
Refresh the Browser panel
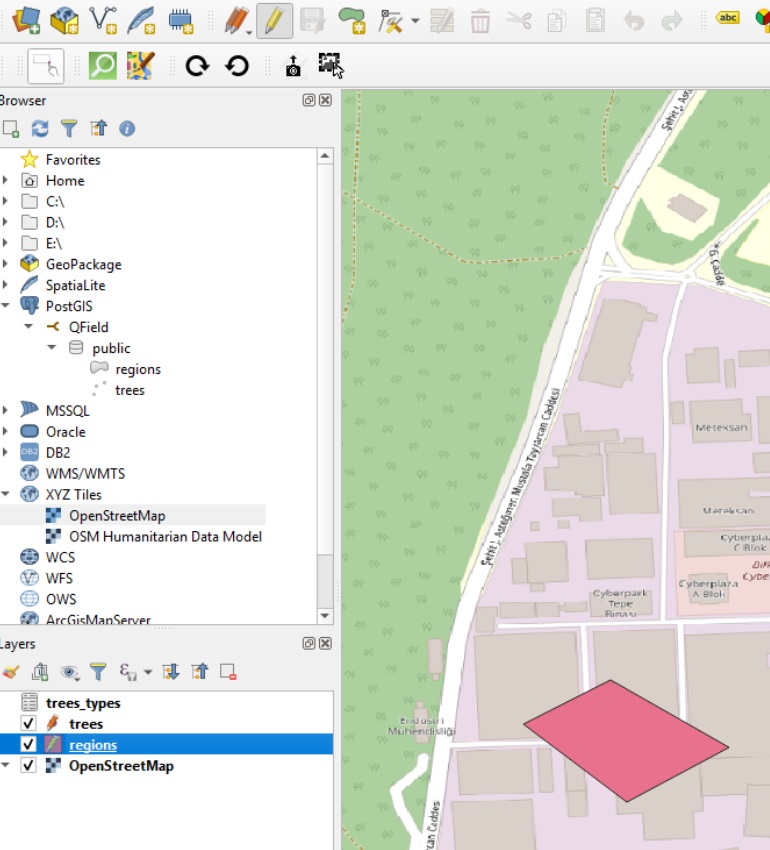click(x=40, y=128)
